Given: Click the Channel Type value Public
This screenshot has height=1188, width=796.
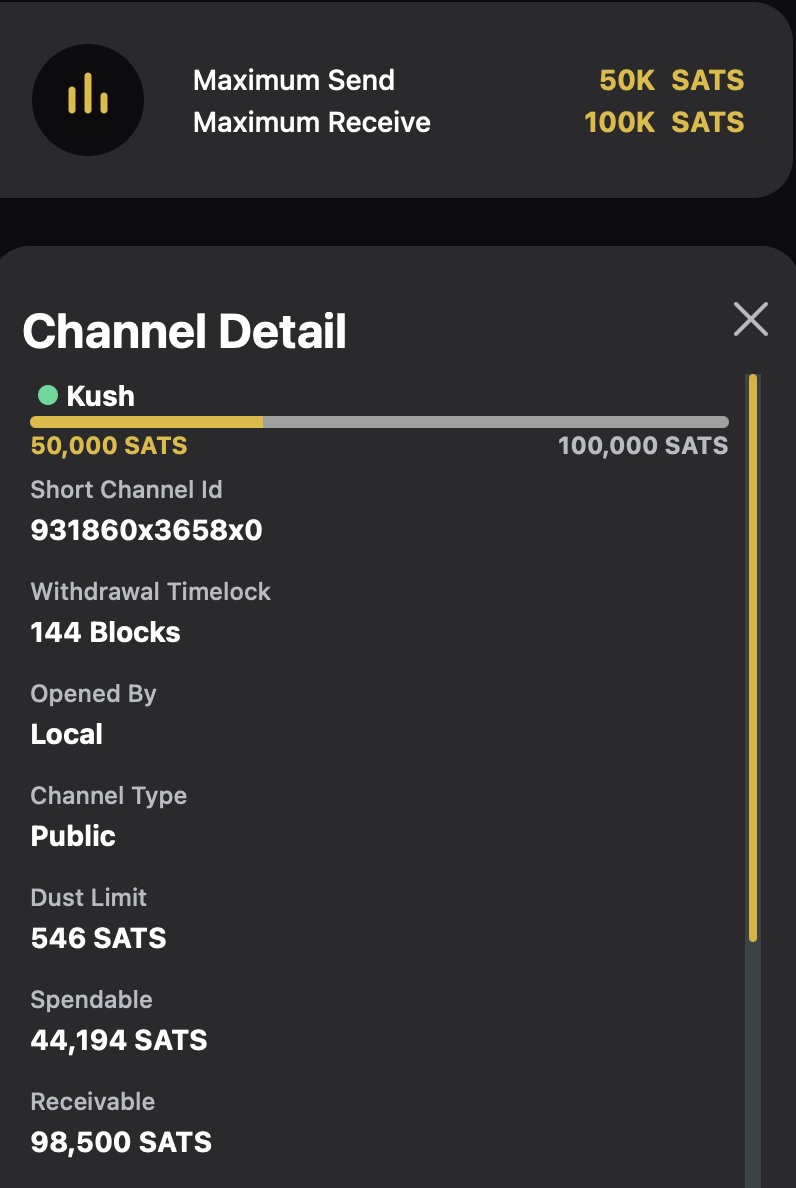Looking at the screenshot, I should [73, 836].
